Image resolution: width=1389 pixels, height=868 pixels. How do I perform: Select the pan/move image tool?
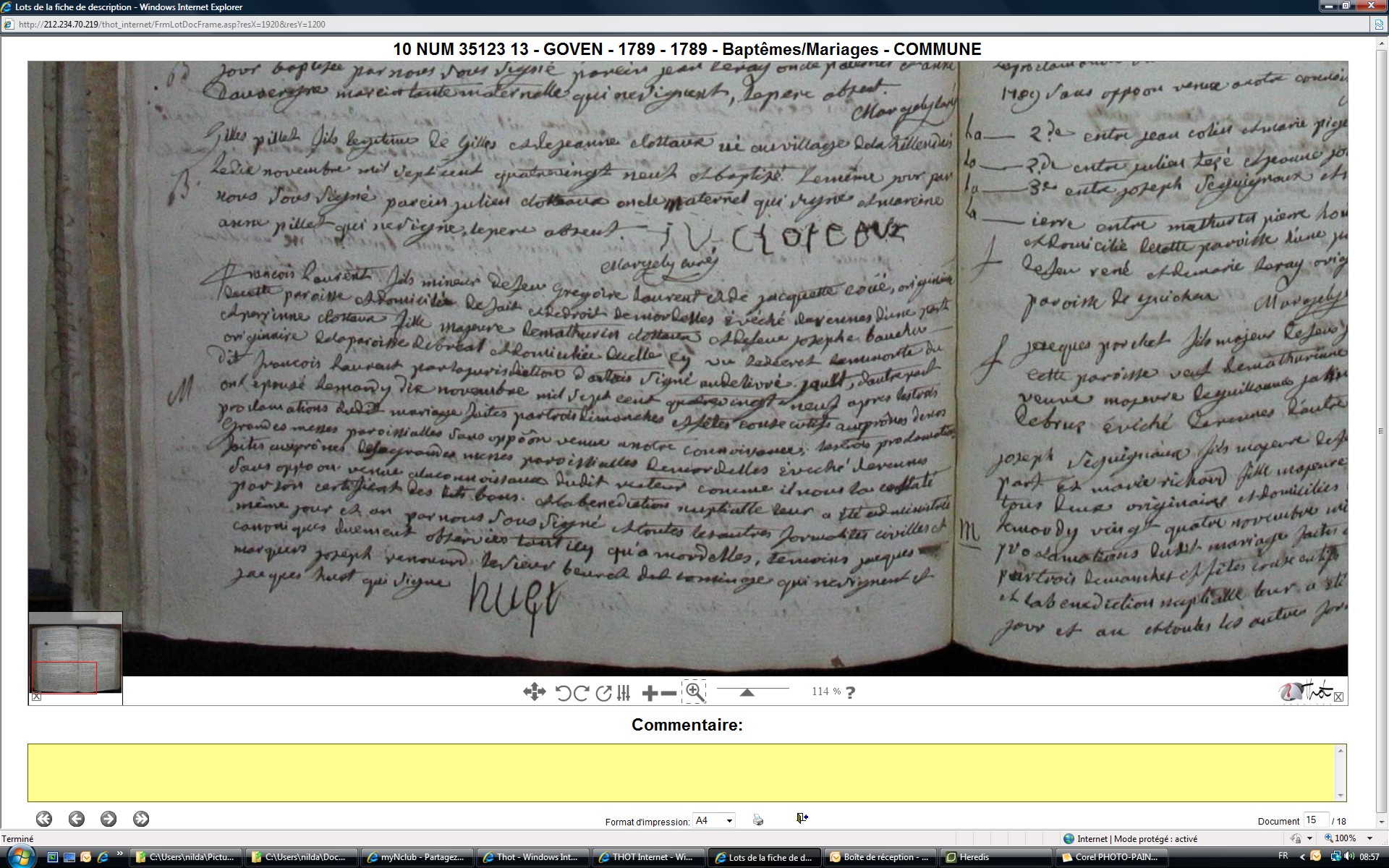coord(534,692)
